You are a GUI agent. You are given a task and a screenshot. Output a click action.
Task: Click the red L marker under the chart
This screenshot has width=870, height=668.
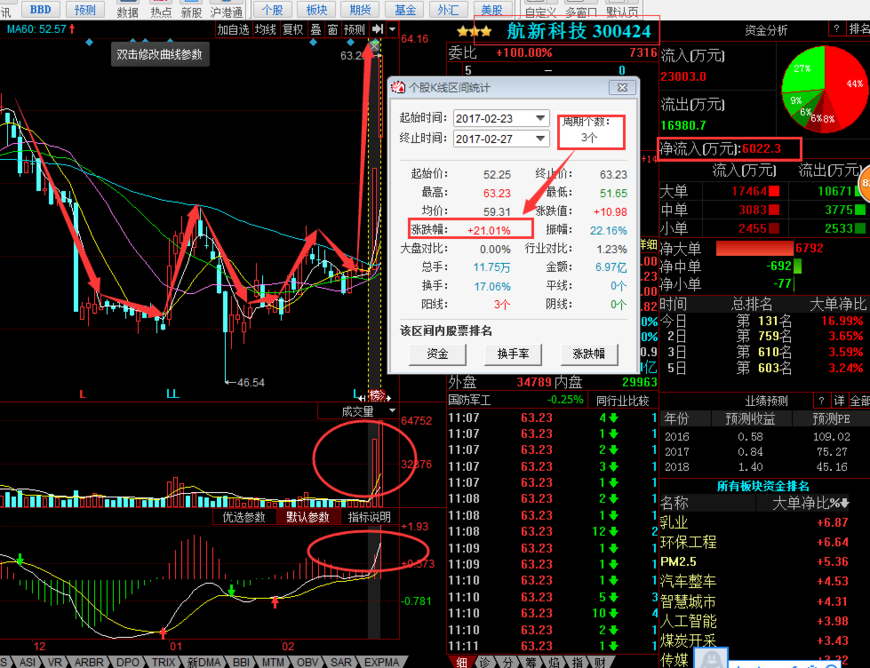82,394
